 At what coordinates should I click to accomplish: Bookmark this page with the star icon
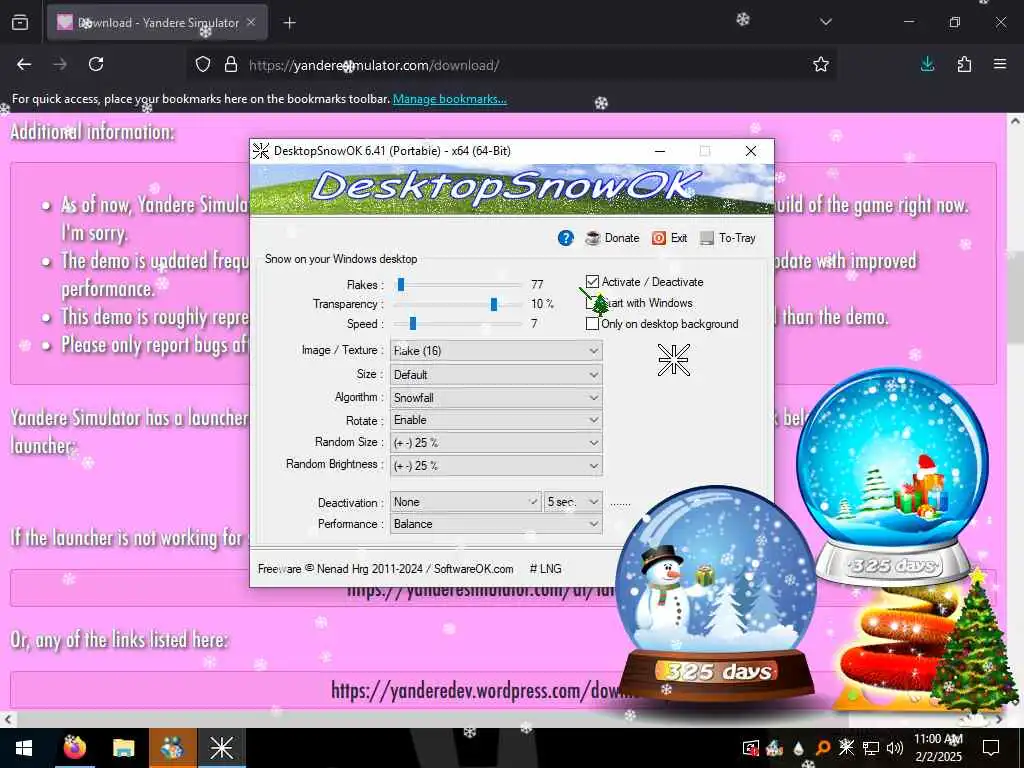pyautogui.click(x=821, y=64)
